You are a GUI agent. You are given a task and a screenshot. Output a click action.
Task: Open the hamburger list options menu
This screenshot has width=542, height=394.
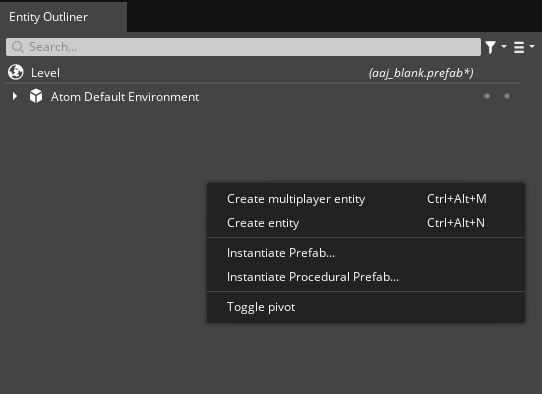click(523, 47)
